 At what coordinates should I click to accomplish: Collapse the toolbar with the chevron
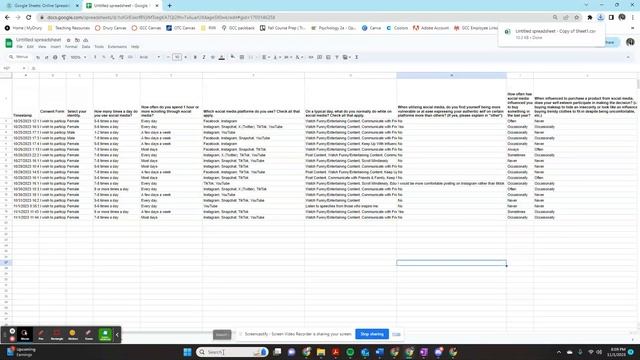point(628,57)
